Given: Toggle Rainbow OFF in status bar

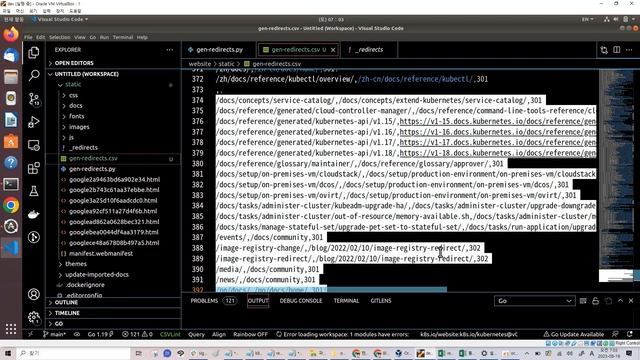Looking at the screenshot, I should [250, 334].
